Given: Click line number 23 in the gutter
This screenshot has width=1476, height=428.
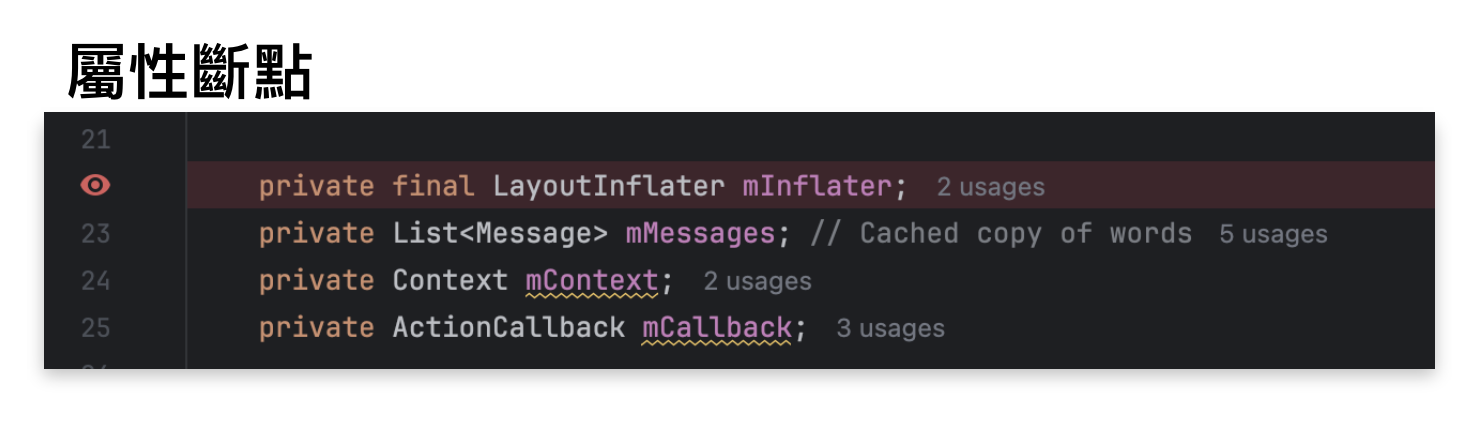Looking at the screenshot, I should 95,234.
